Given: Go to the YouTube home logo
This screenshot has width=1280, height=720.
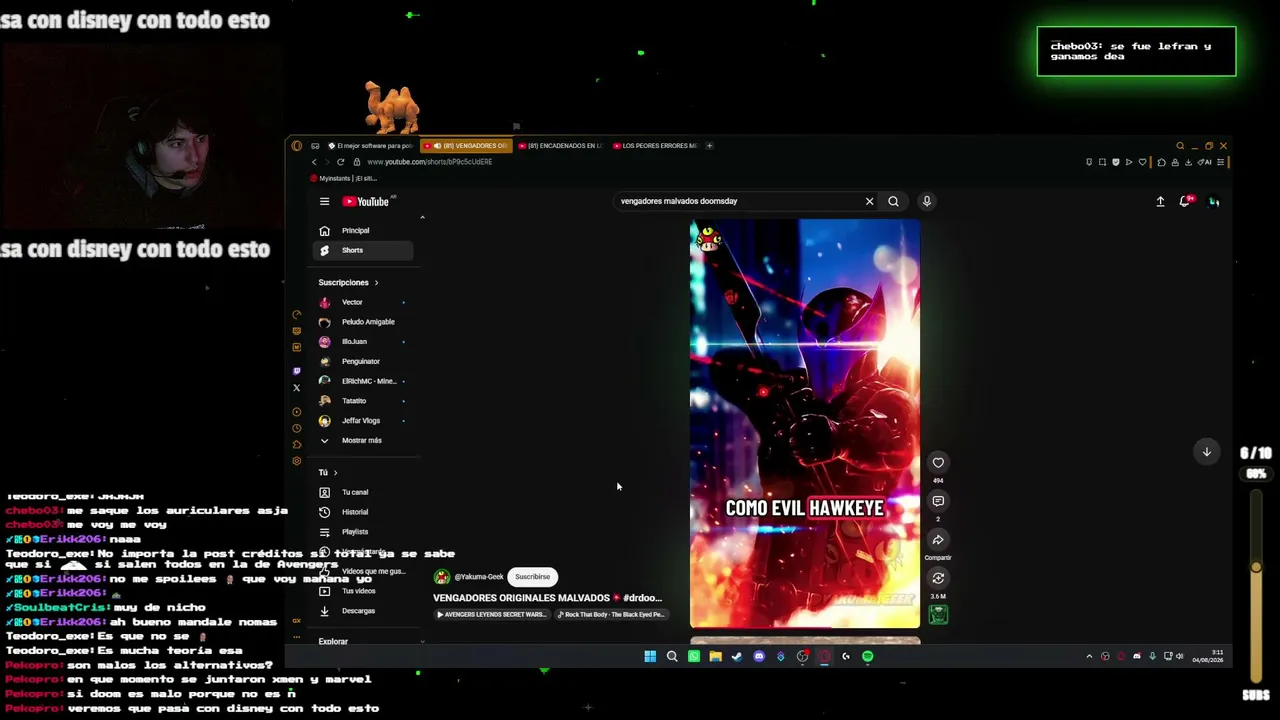Looking at the screenshot, I should point(366,201).
